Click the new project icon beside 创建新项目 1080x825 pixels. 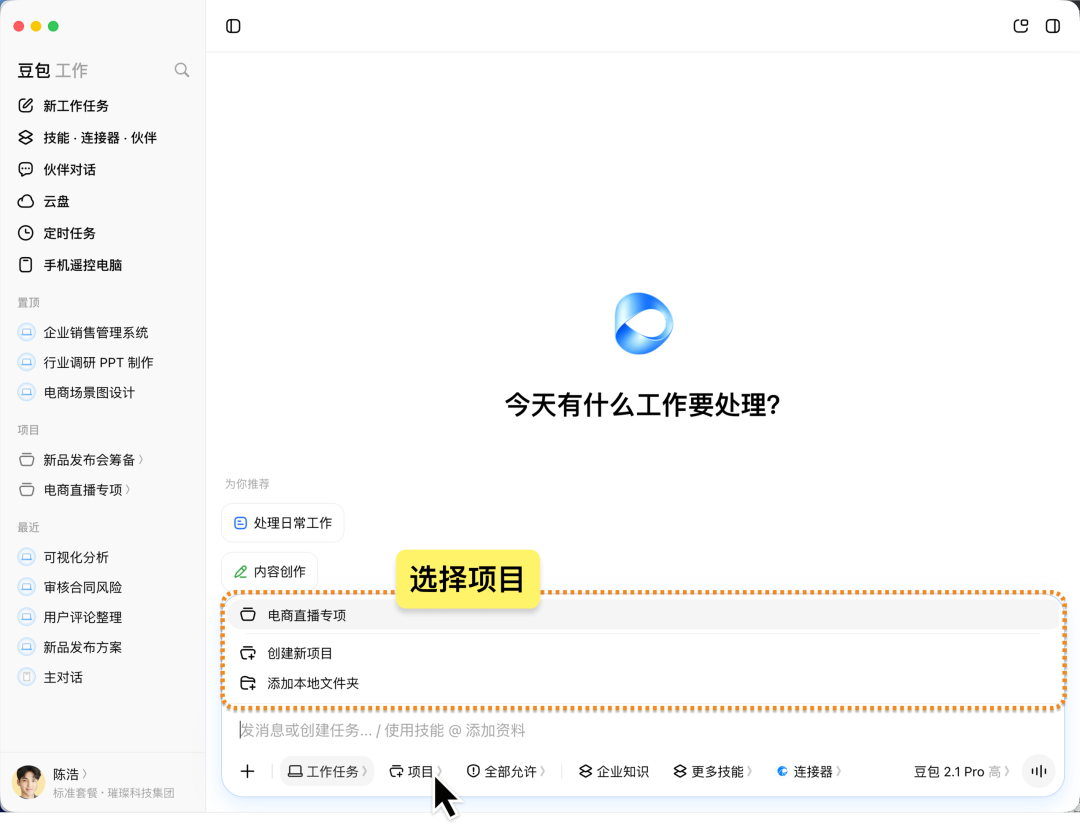click(x=248, y=653)
